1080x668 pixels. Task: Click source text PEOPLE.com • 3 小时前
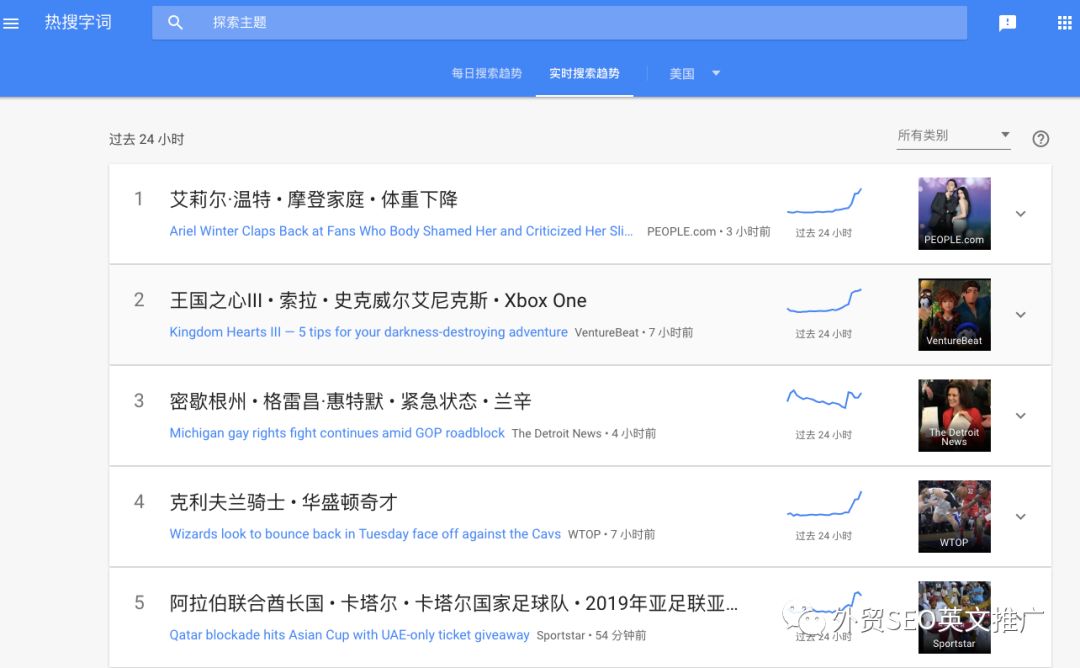(709, 232)
